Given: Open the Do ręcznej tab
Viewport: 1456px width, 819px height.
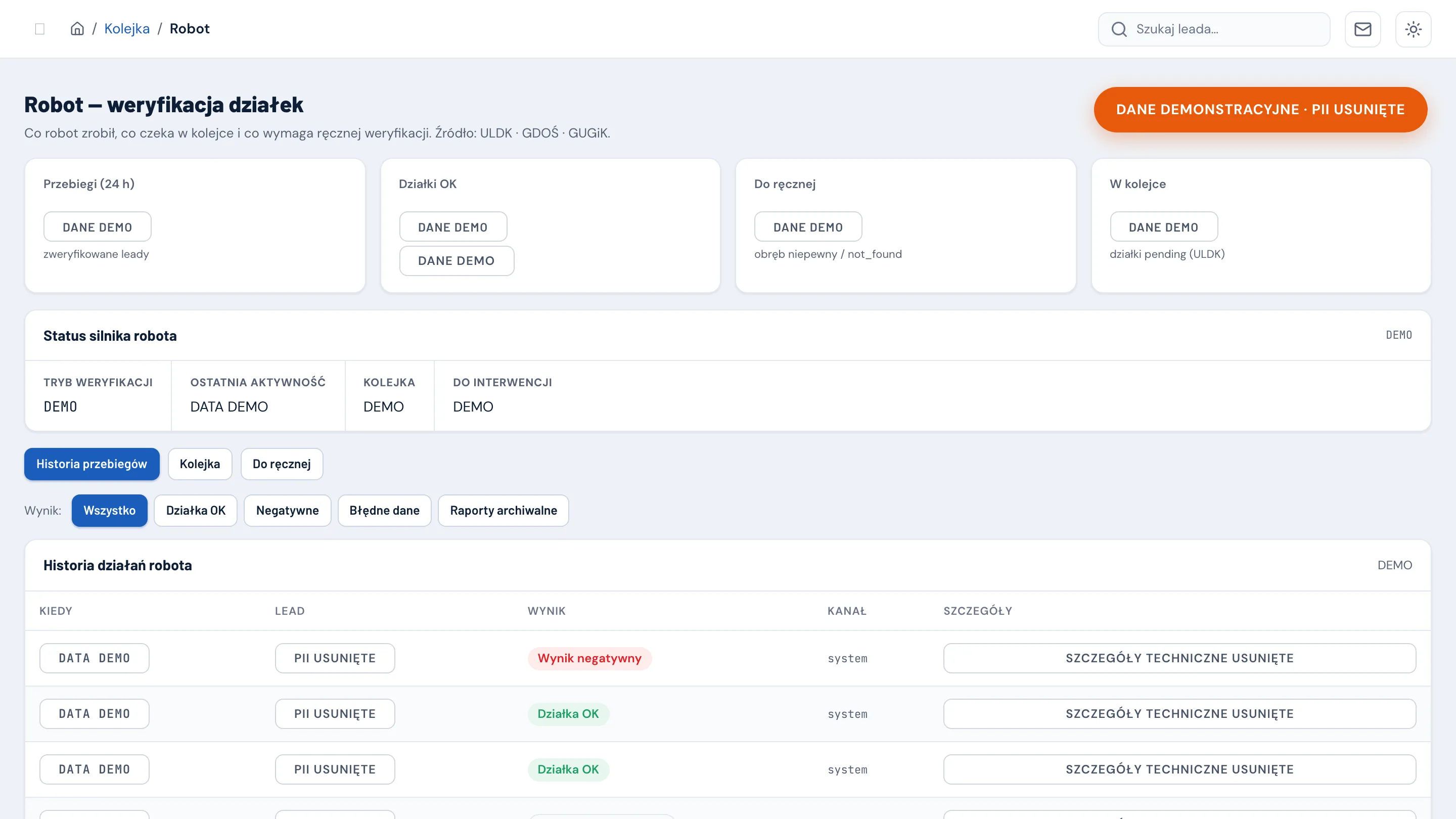Looking at the screenshot, I should click(x=282, y=464).
